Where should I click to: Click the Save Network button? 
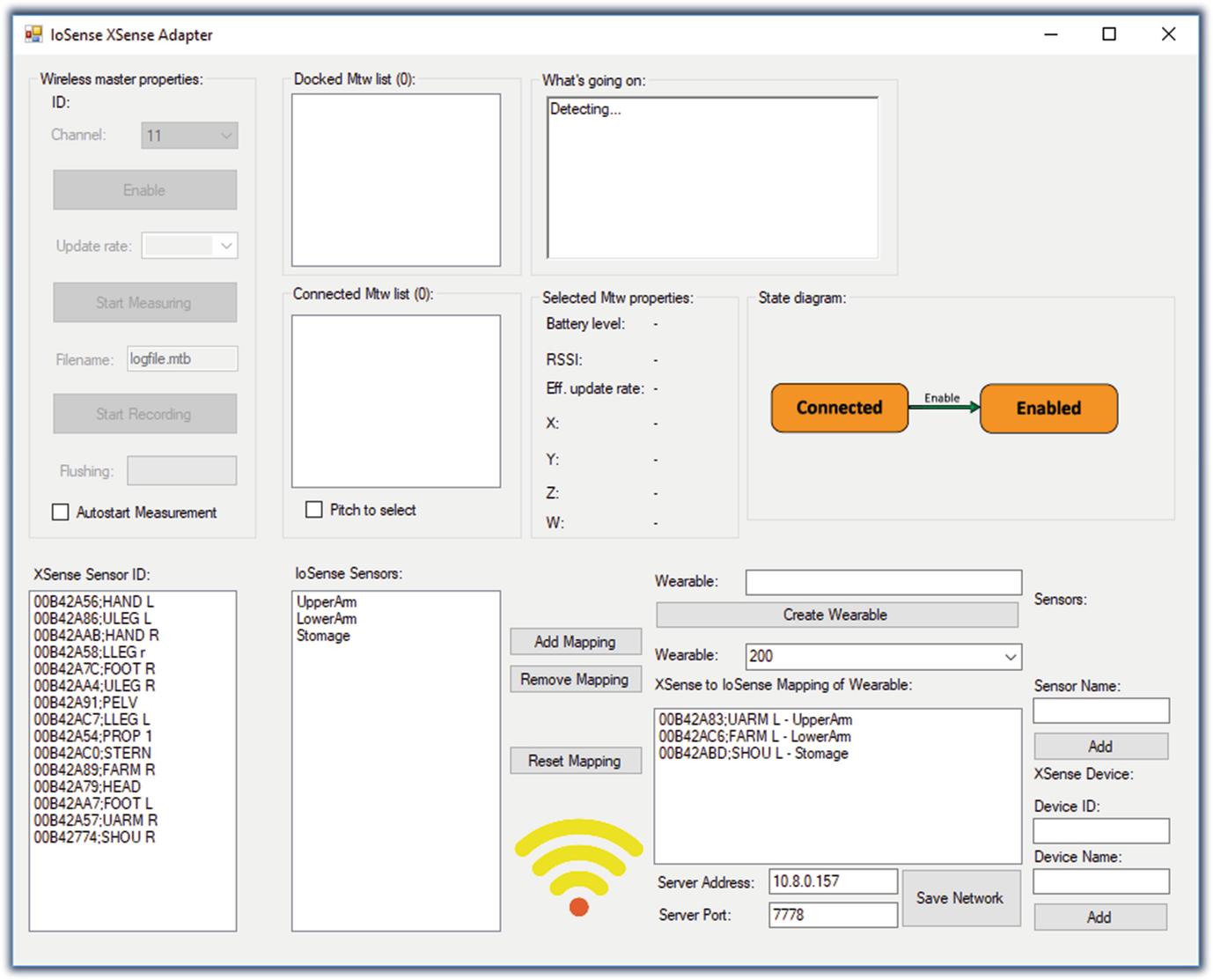click(x=960, y=898)
